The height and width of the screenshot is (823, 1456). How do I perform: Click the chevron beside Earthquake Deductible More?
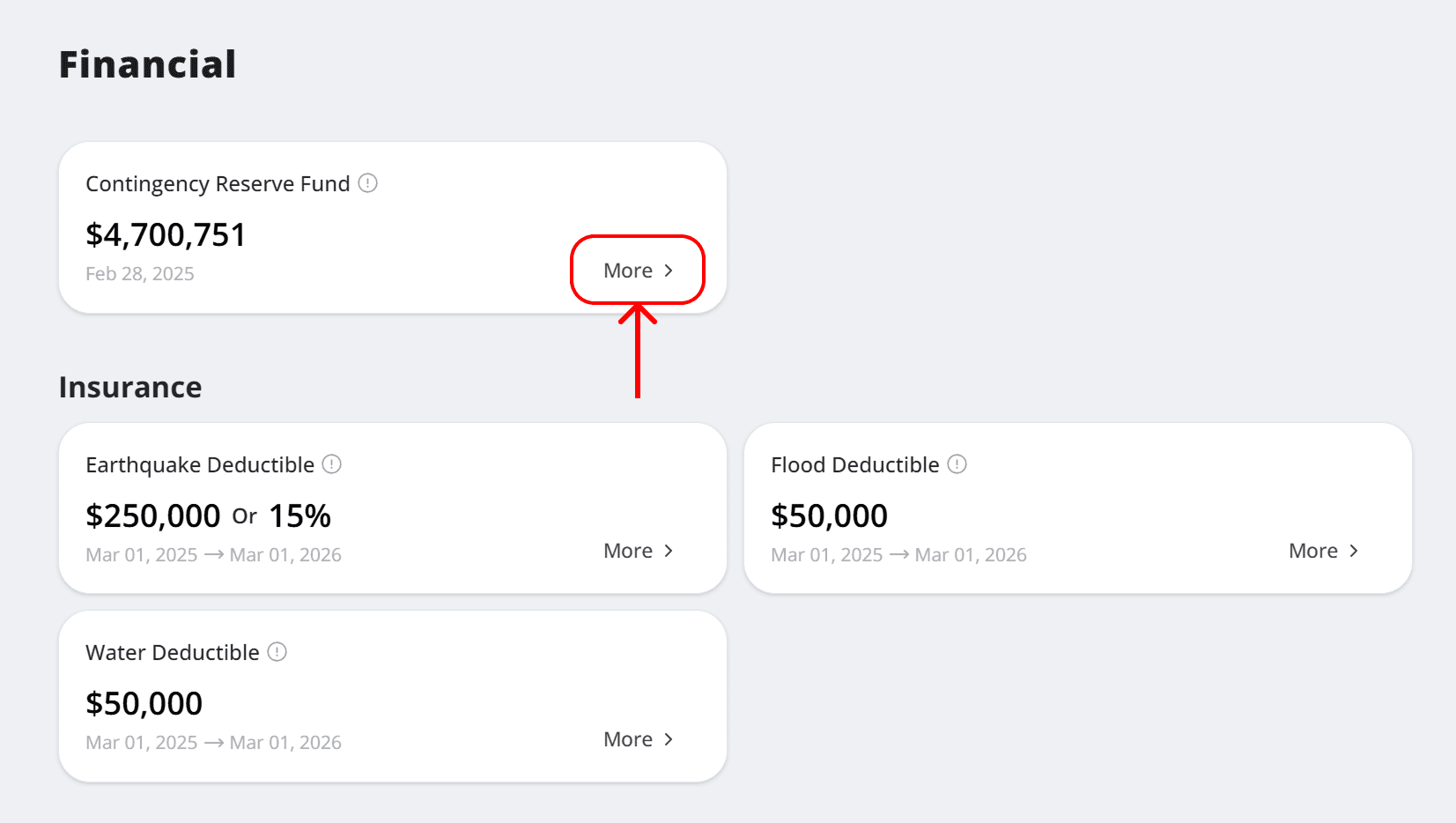[670, 550]
